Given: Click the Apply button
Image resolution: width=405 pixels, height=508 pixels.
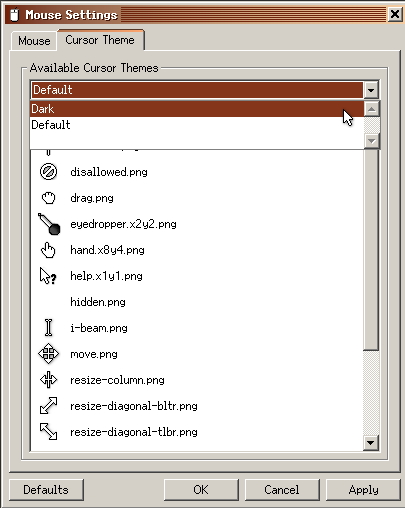Looking at the screenshot, I should click(363, 490).
